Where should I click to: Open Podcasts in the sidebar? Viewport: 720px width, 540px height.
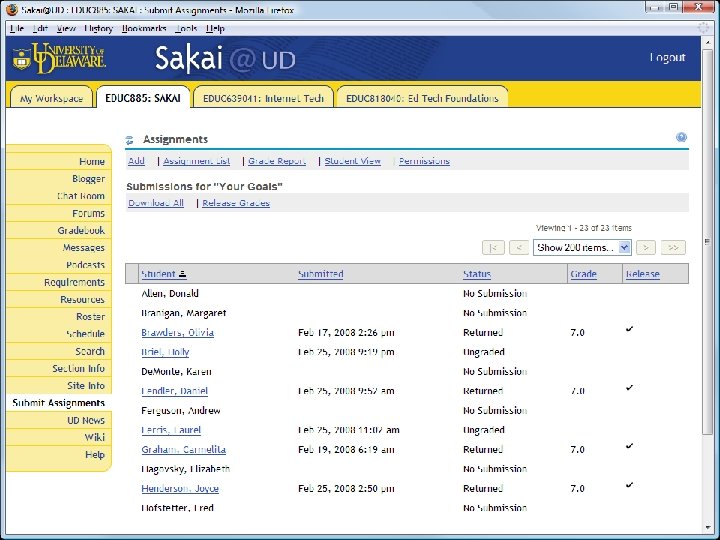pyautogui.click(x=85, y=265)
